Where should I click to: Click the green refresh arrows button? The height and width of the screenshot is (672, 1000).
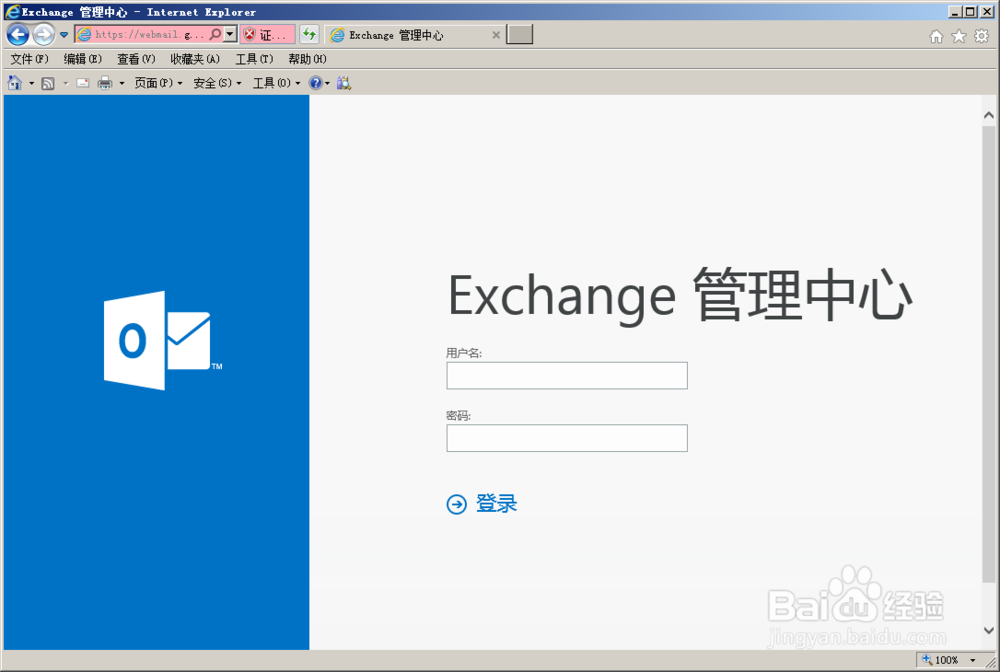pyautogui.click(x=309, y=34)
